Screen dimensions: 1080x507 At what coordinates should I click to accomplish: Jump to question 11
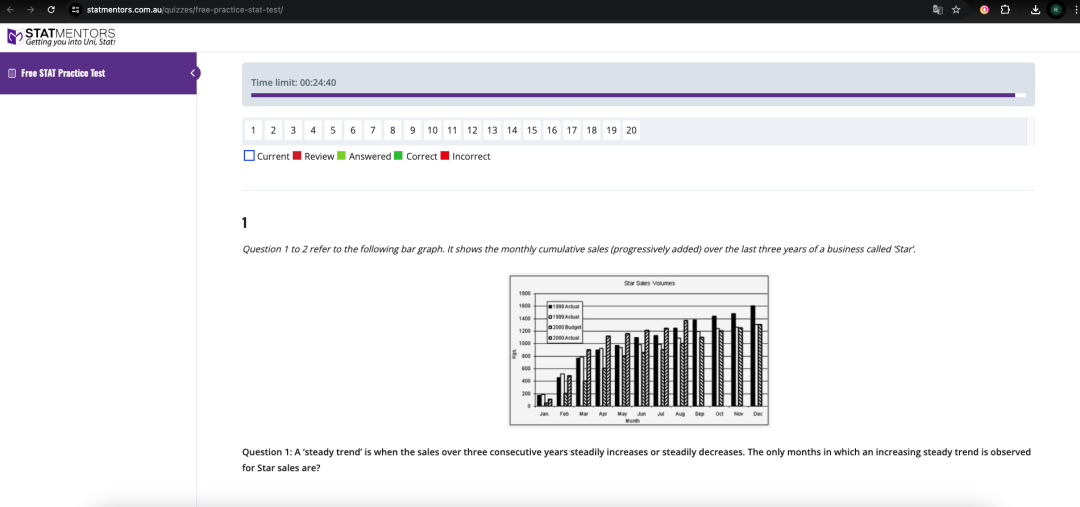[452, 130]
